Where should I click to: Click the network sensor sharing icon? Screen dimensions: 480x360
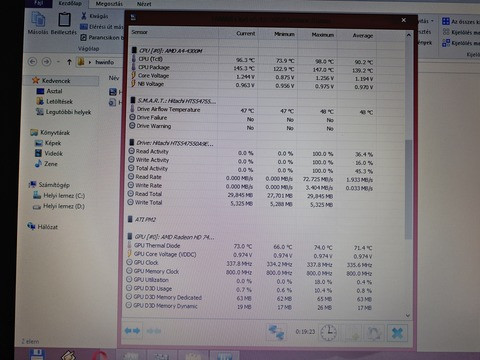[277, 332]
